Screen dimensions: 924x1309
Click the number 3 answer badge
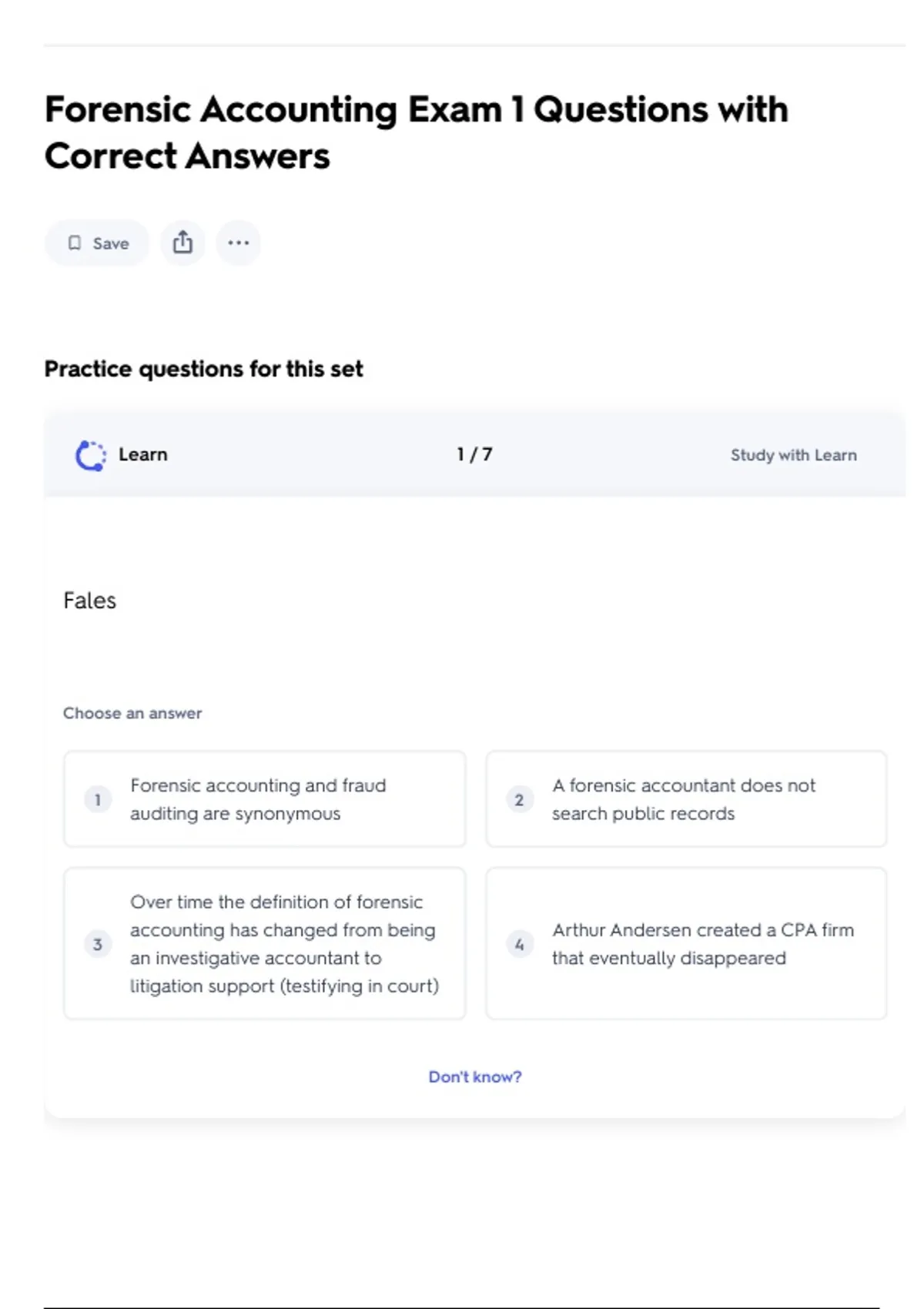98,944
